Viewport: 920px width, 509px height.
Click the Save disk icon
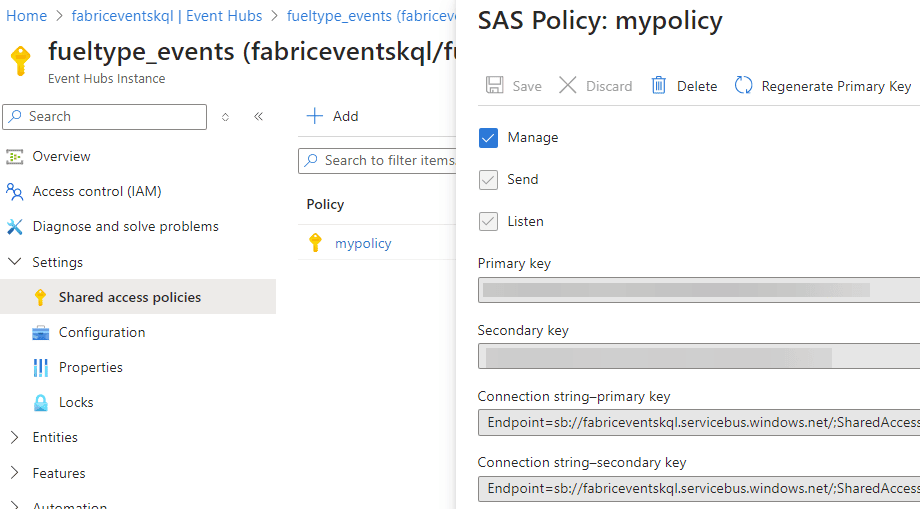point(495,86)
